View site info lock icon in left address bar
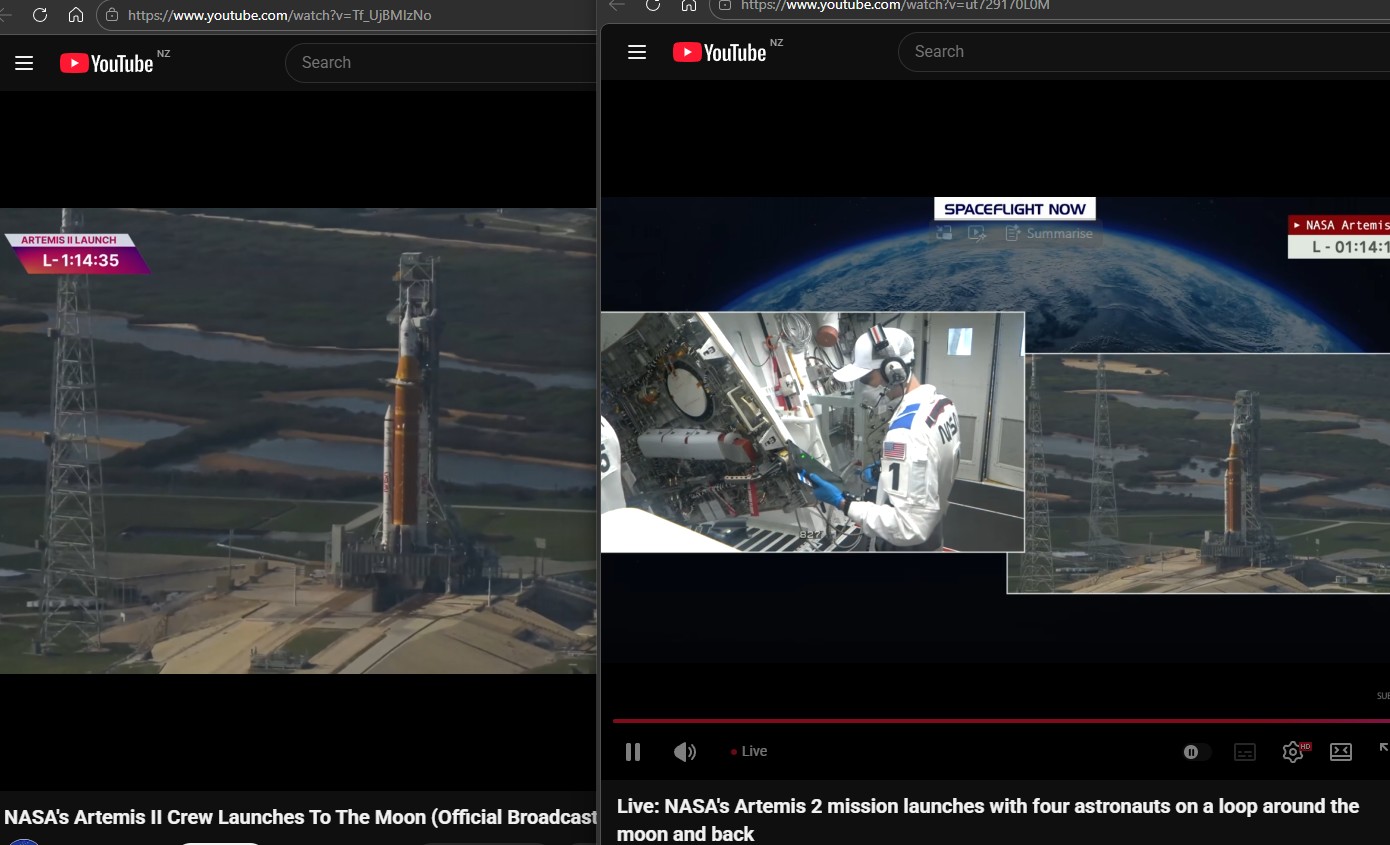Viewport: 1390px width, 845px height. point(112,15)
